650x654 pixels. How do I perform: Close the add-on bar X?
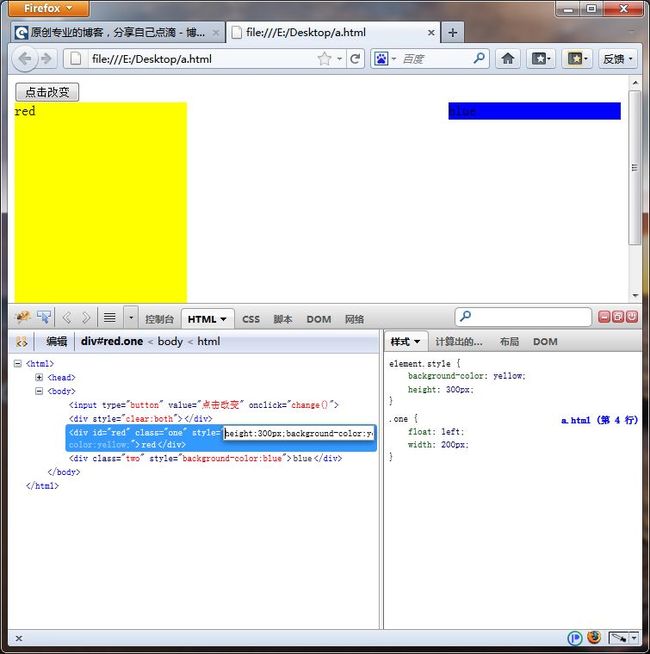point(19,639)
